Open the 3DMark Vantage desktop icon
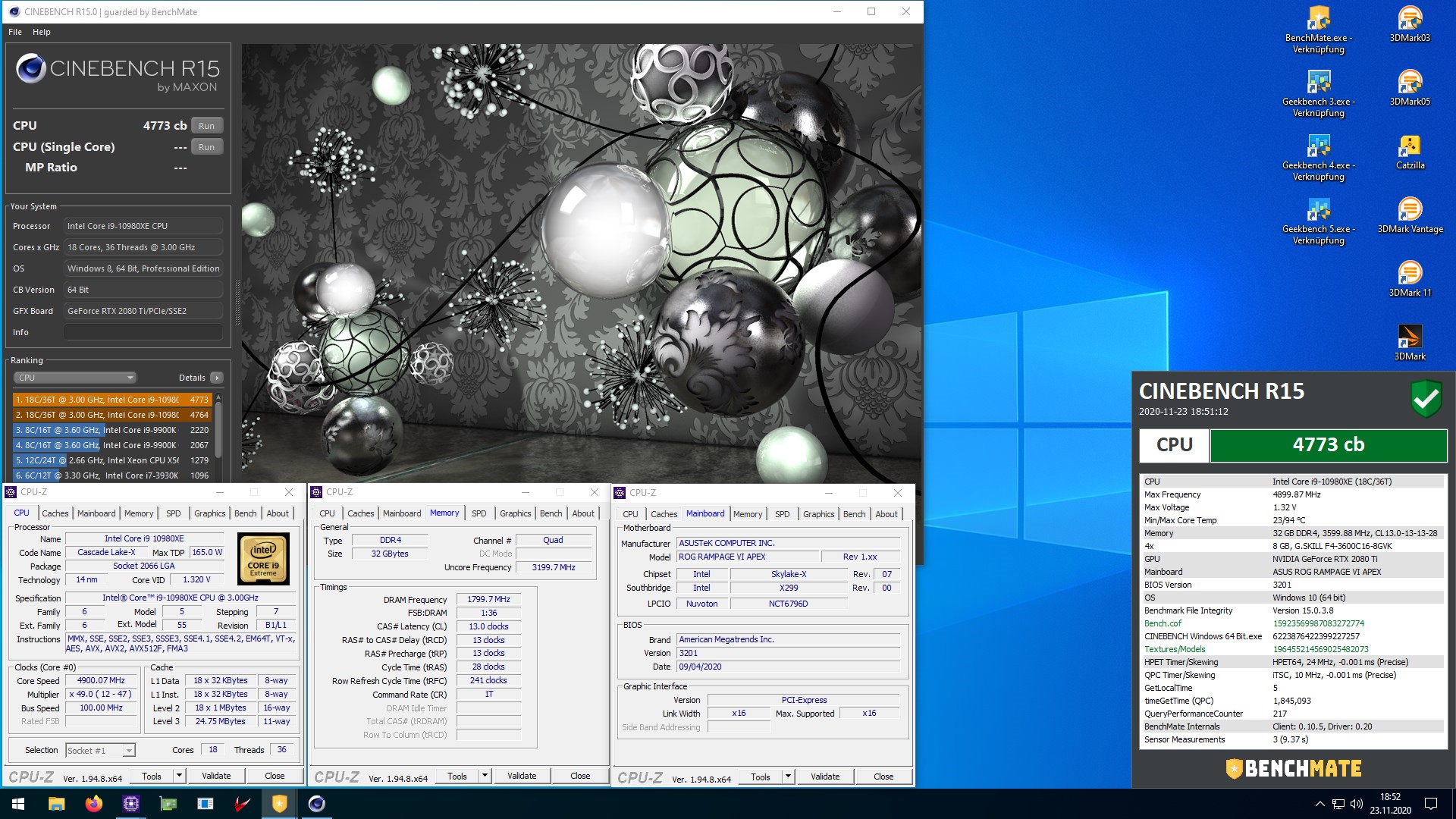This screenshot has width=1456, height=819. (x=1410, y=215)
